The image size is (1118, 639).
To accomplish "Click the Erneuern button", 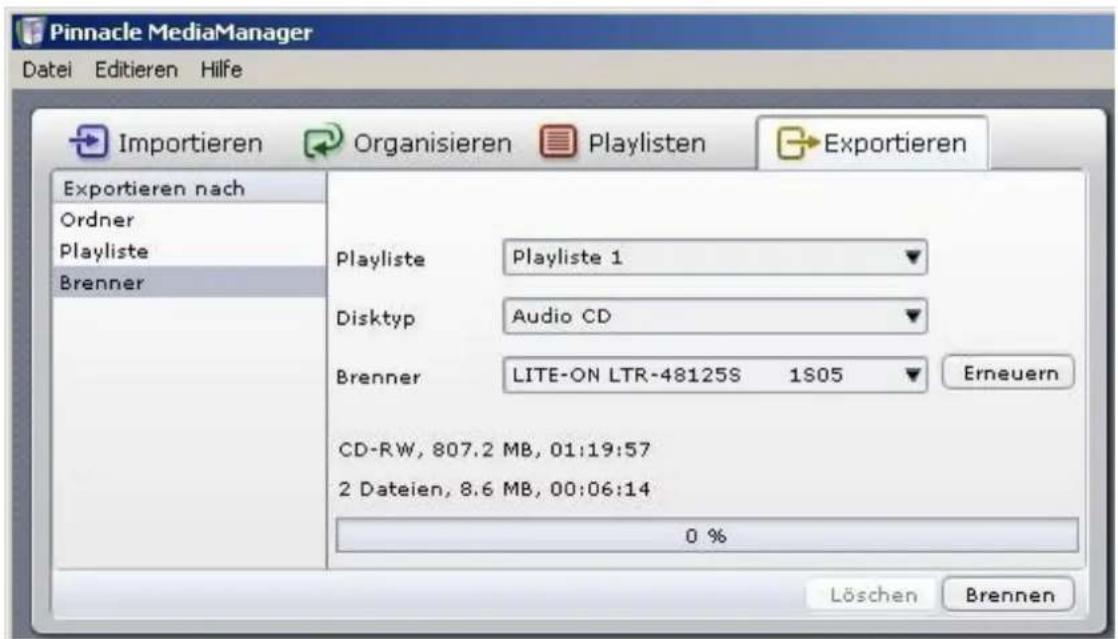I will (x=1008, y=373).
